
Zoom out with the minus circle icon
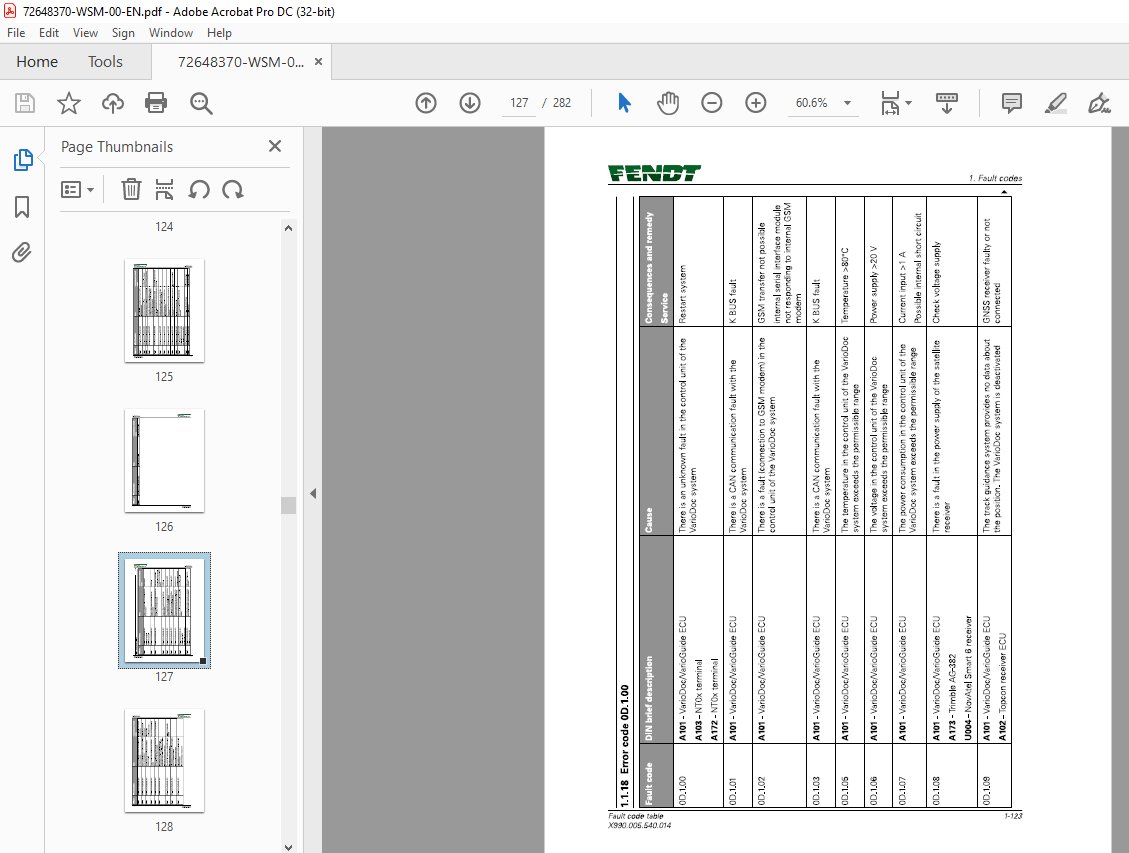pyautogui.click(x=711, y=103)
